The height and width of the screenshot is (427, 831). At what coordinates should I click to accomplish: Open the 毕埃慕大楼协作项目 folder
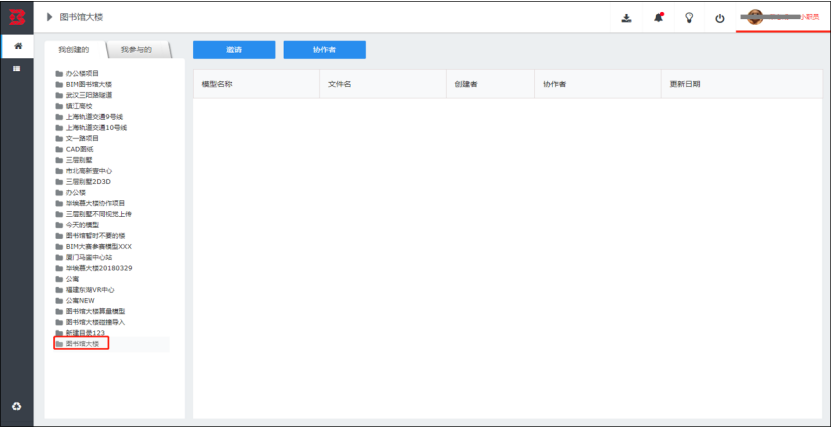91,203
